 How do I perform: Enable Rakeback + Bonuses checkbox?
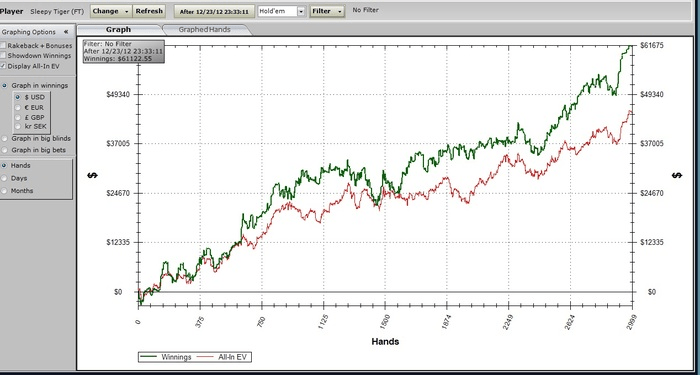[3, 46]
